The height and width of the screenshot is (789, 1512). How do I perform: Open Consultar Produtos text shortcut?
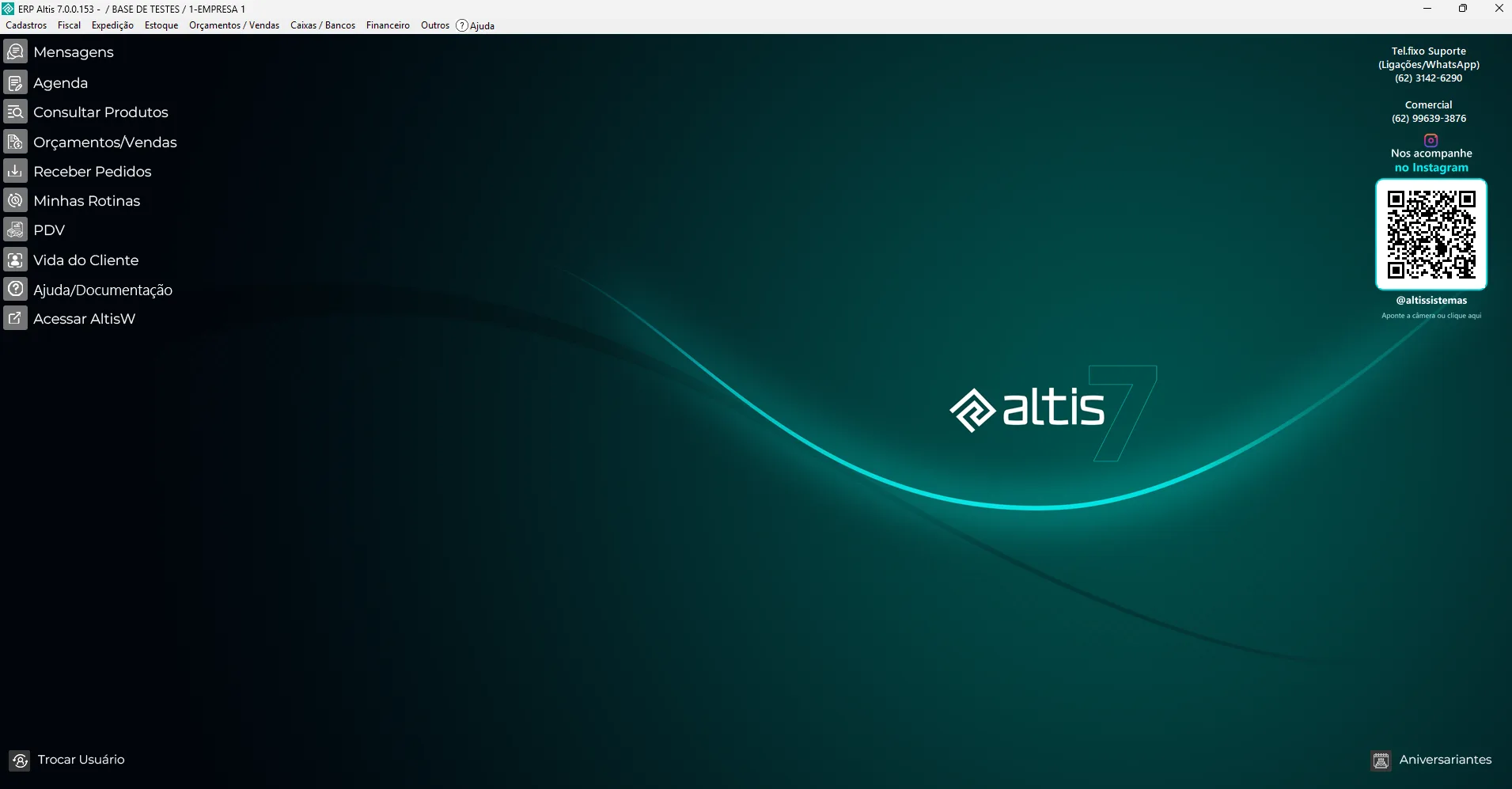coord(100,112)
